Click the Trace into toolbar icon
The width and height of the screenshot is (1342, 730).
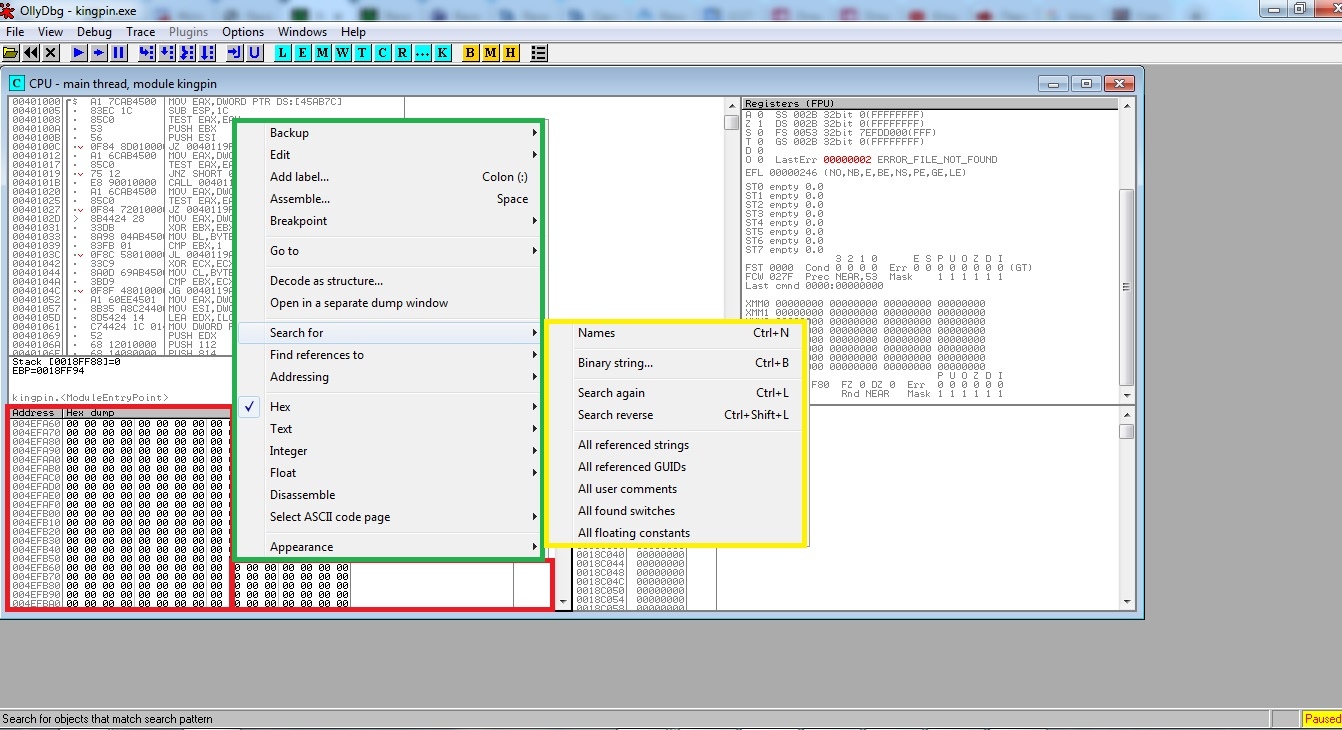186,52
